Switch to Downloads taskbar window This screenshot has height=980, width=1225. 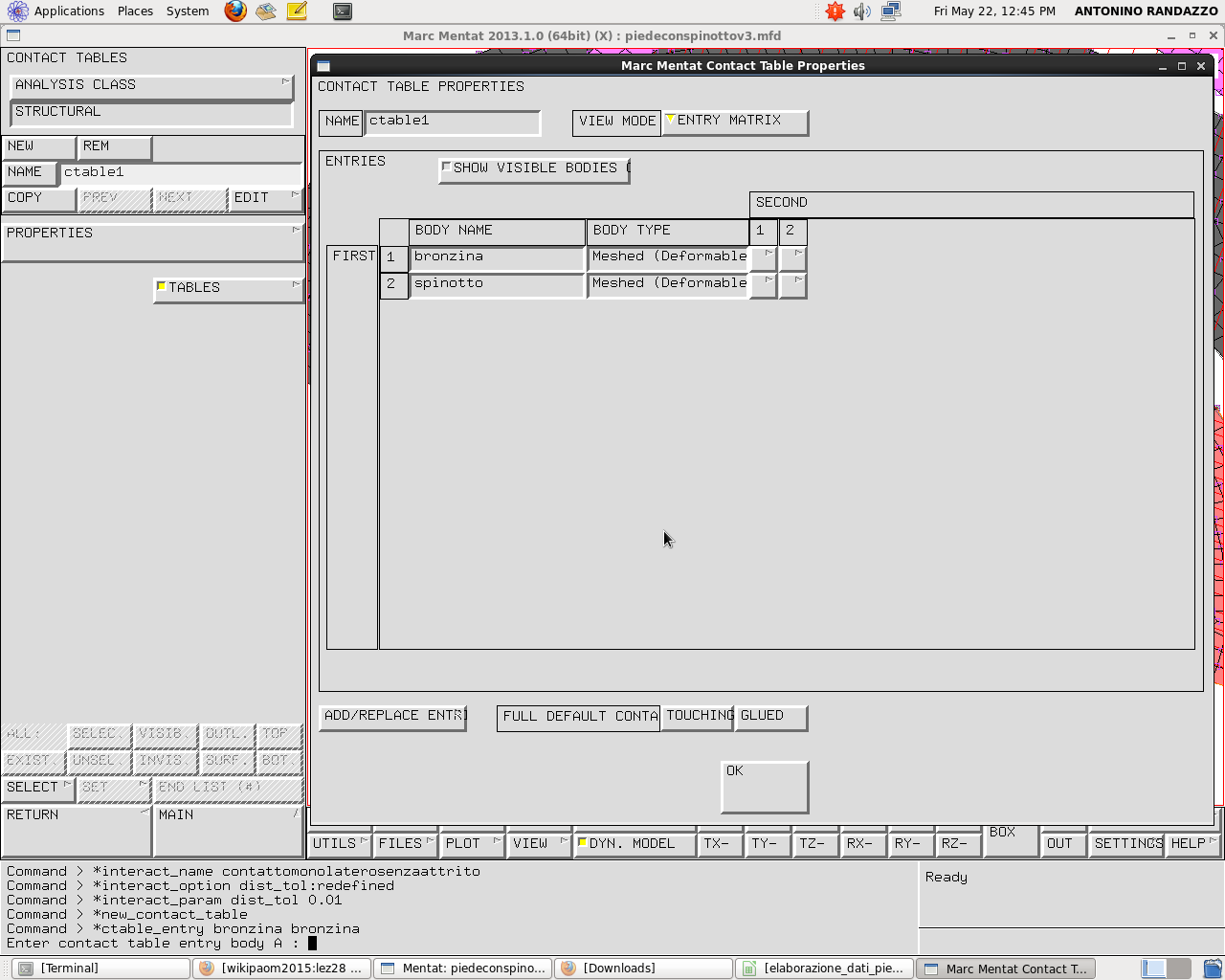pos(643,969)
